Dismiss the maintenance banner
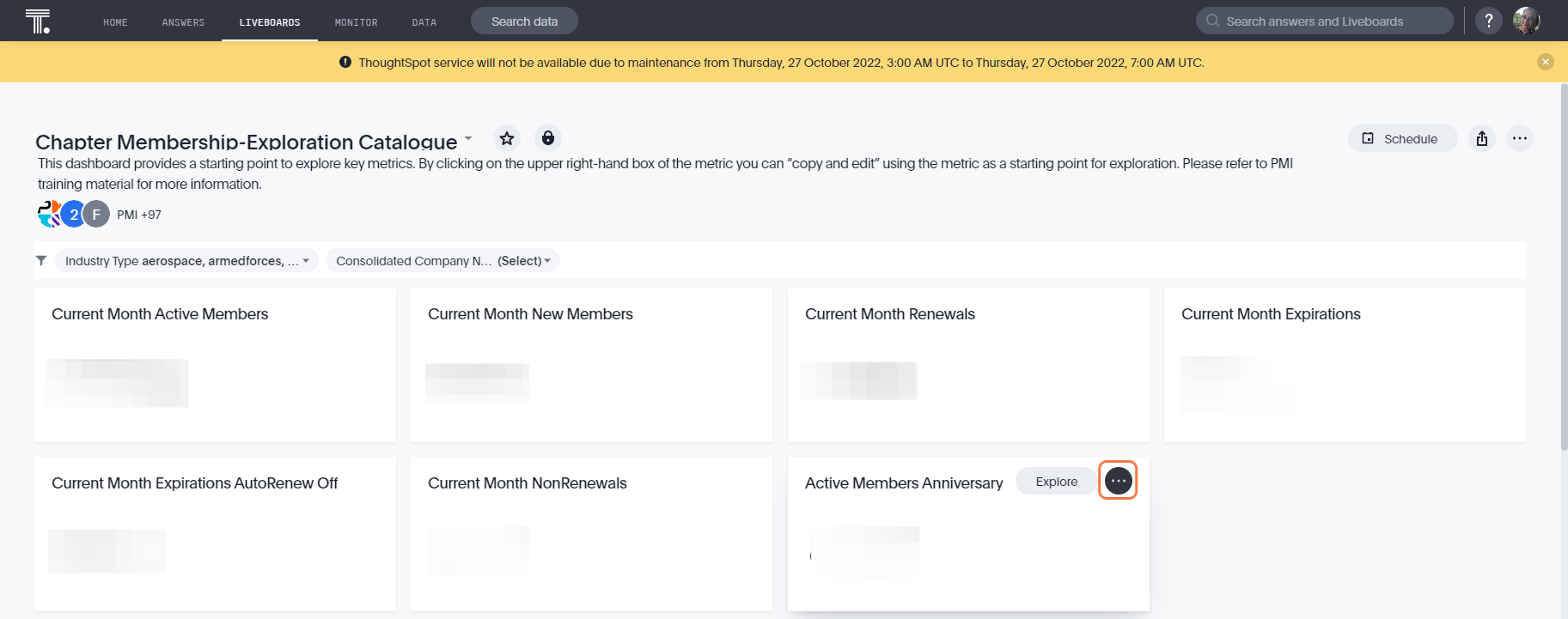The height and width of the screenshot is (619, 1568). pyautogui.click(x=1546, y=62)
